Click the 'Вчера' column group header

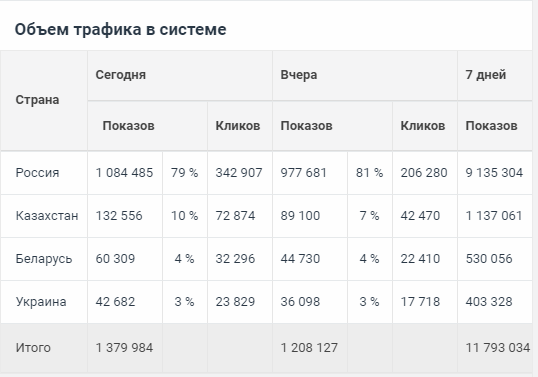(x=299, y=75)
